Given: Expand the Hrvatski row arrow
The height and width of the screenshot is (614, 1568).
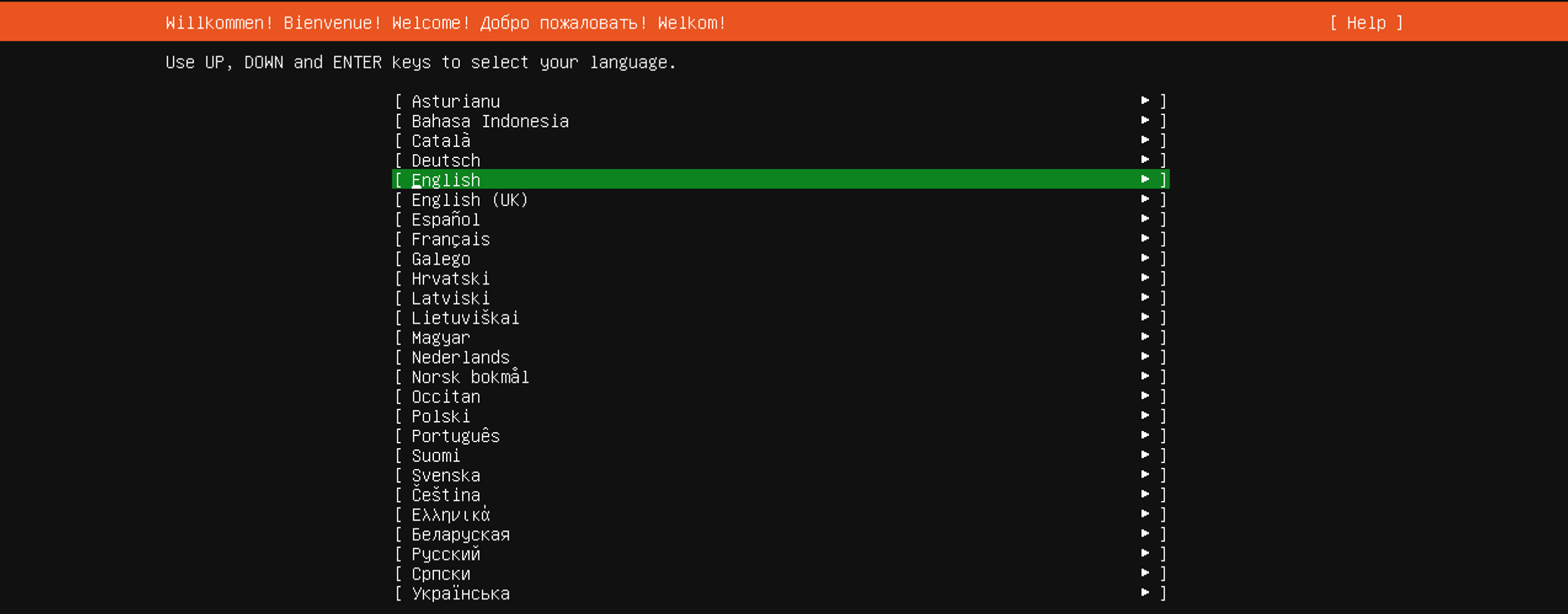Looking at the screenshot, I should pos(1145,278).
